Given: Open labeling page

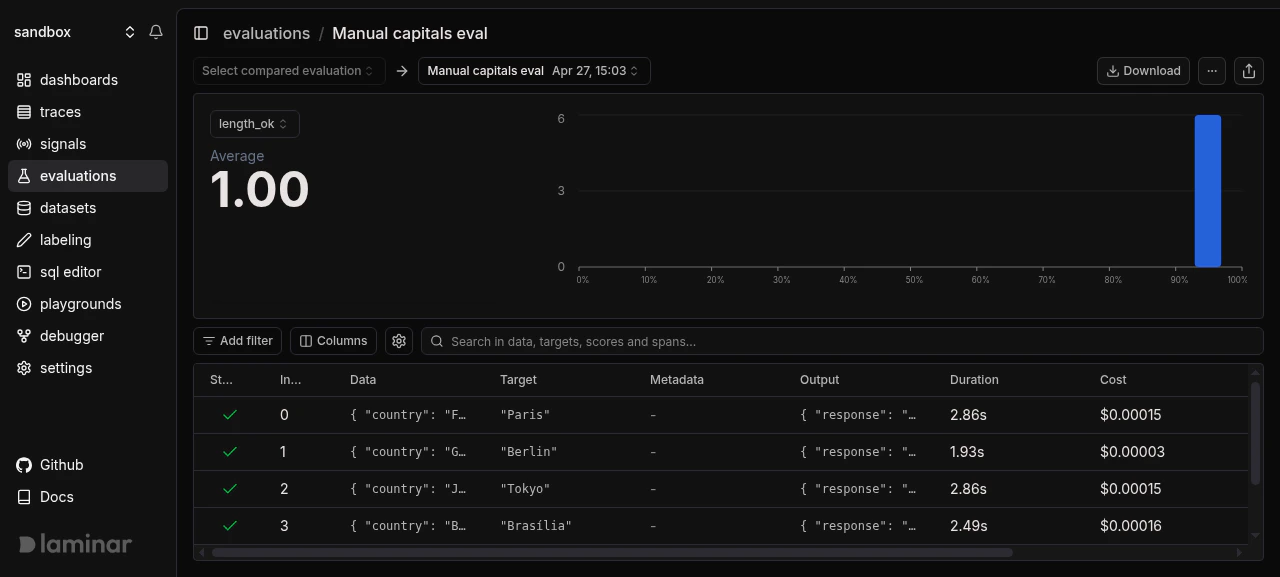Looking at the screenshot, I should pyautogui.click(x=88, y=240).
